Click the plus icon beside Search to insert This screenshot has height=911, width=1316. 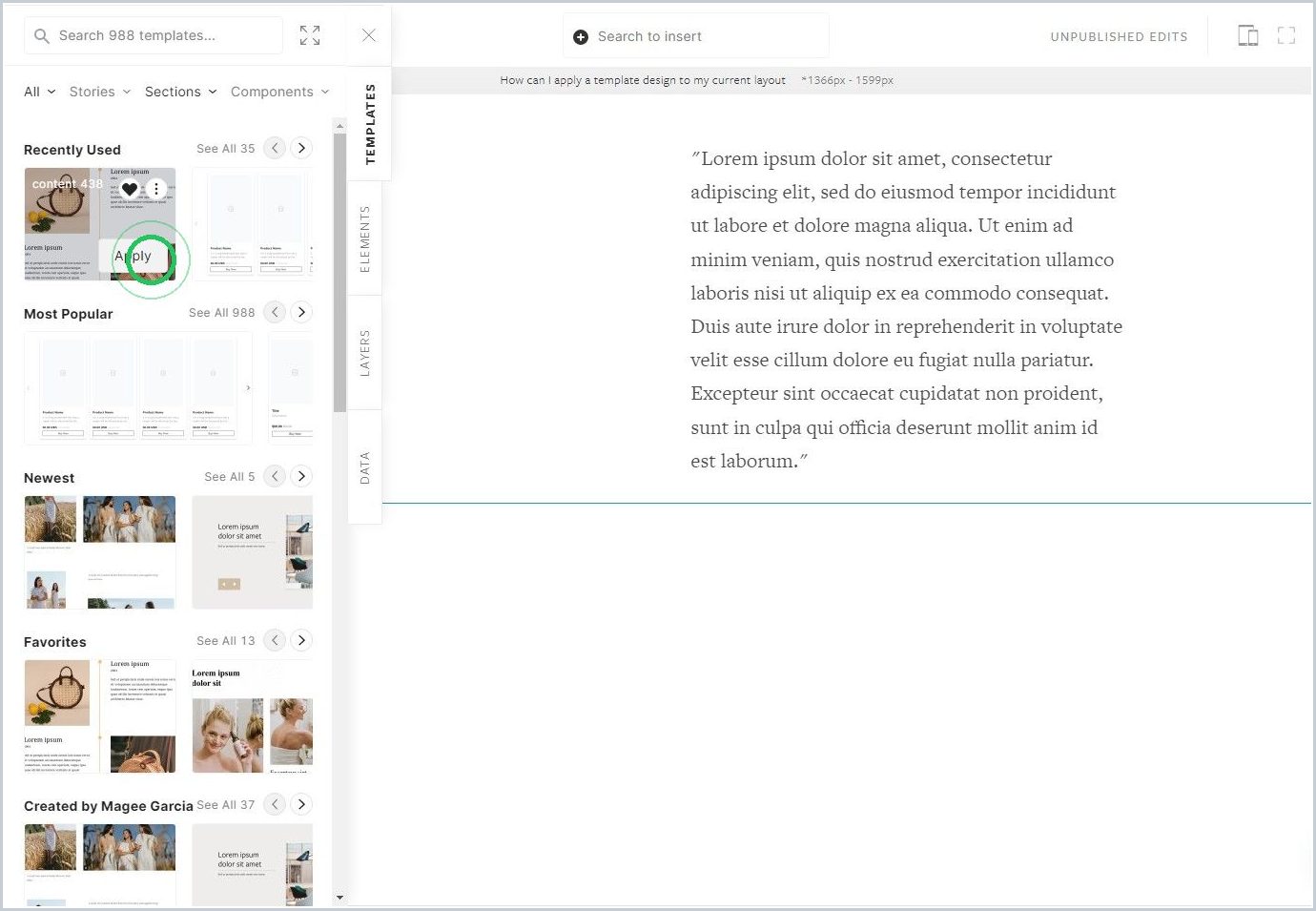tap(581, 37)
